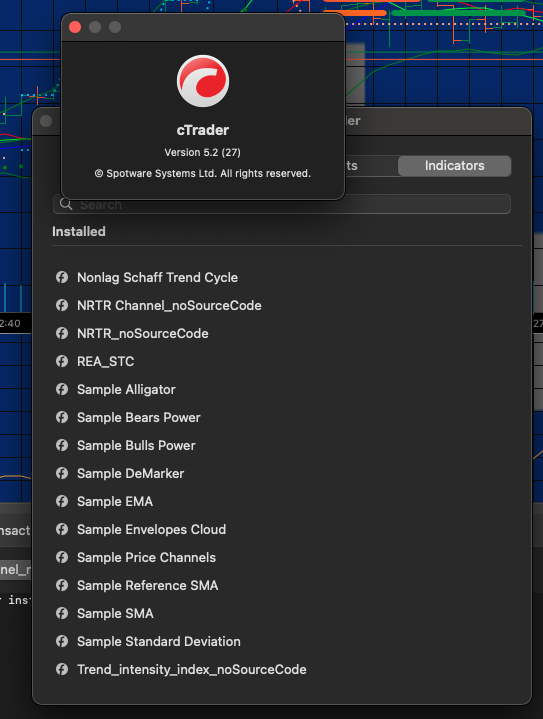
Task: Select Sample Price Channels text
Action: [146, 557]
